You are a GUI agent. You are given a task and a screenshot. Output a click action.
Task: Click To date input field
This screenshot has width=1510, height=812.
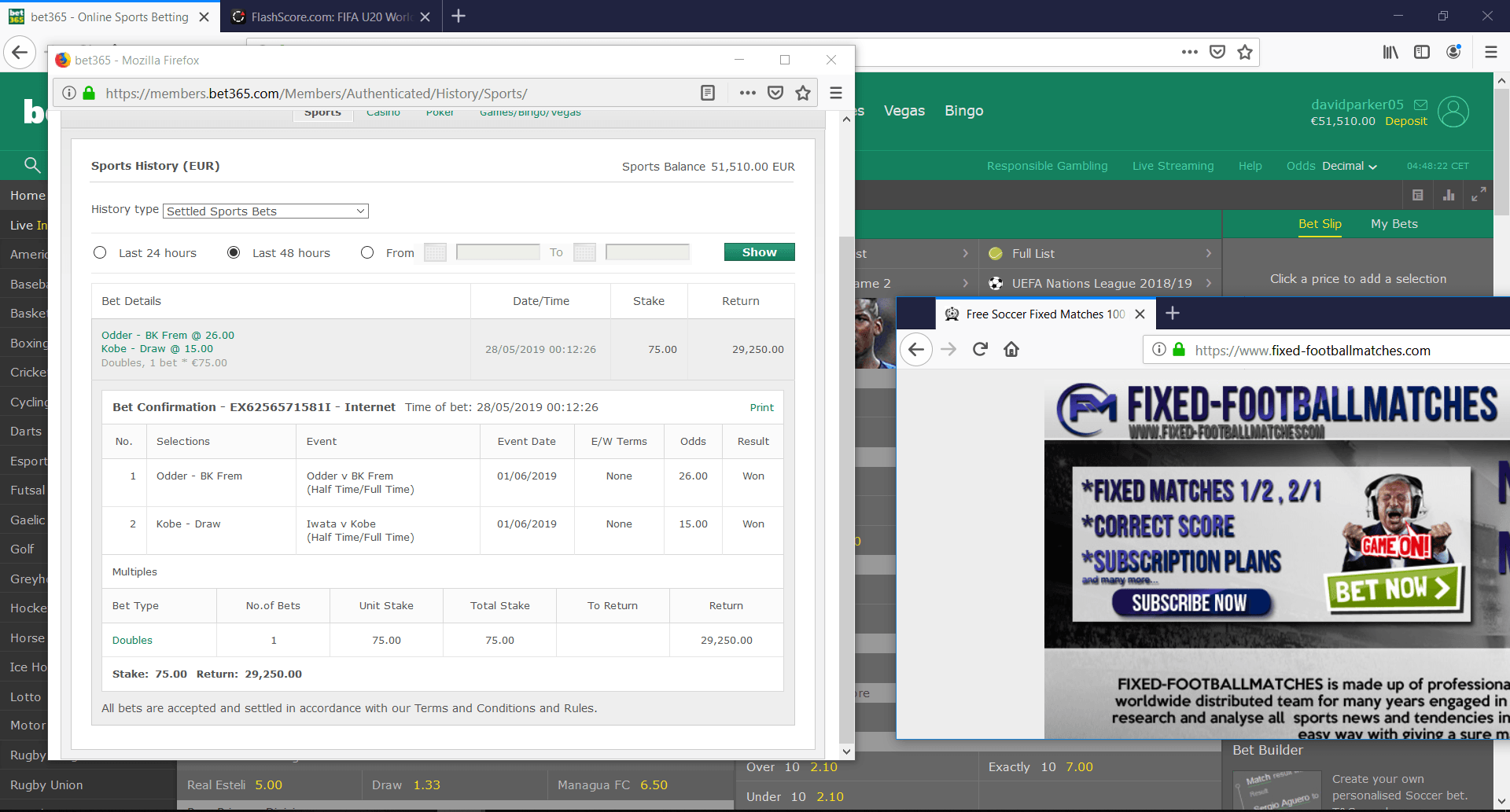[647, 252]
